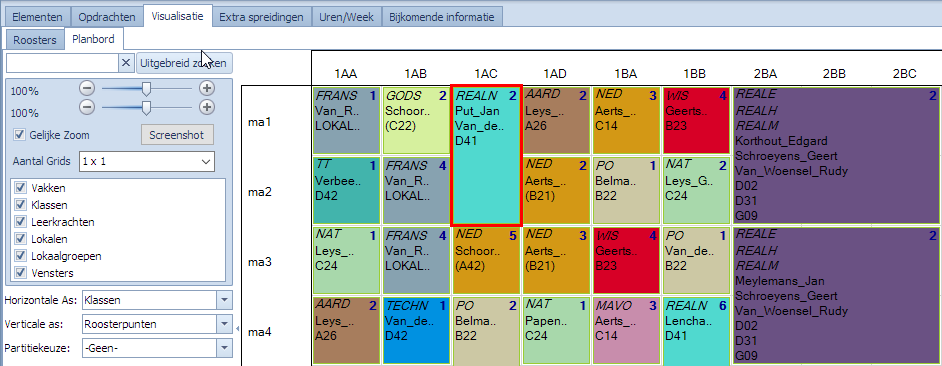Select the REALN lesson at 1BB ma4
Image resolution: width=942 pixels, height=366 pixels.
tap(696, 331)
